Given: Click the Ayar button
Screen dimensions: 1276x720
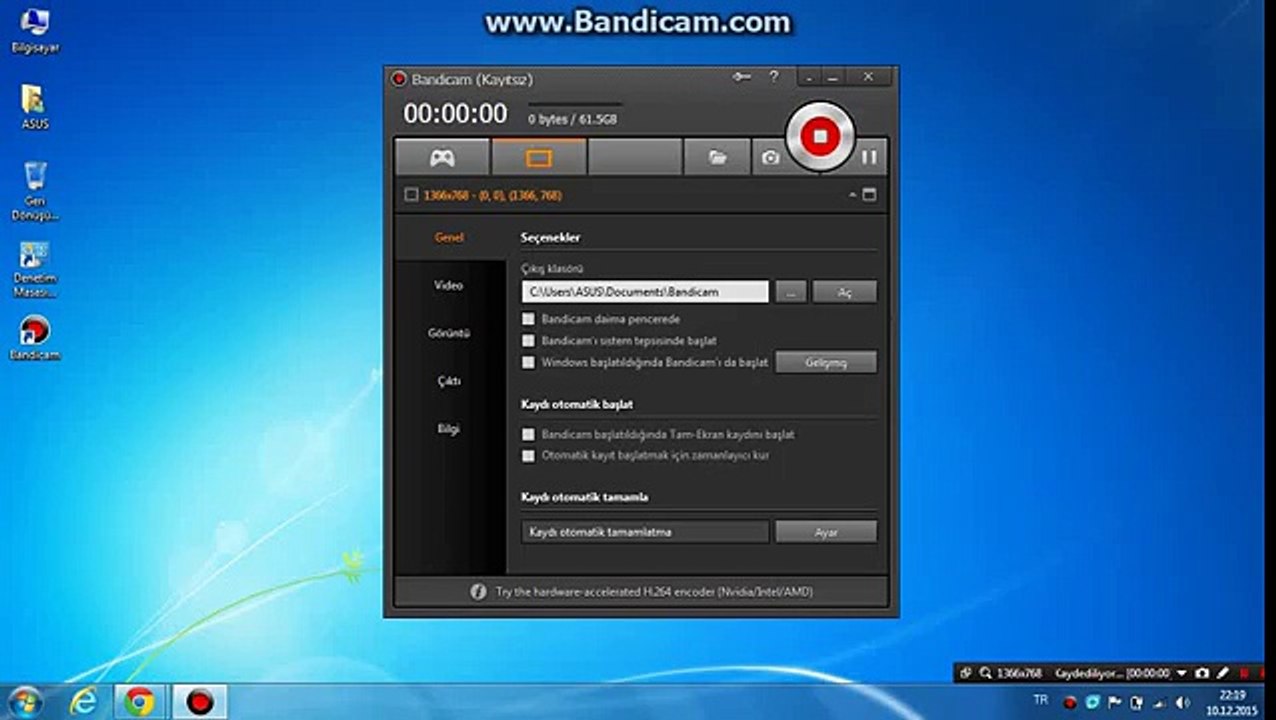Looking at the screenshot, I should [826, 532].
